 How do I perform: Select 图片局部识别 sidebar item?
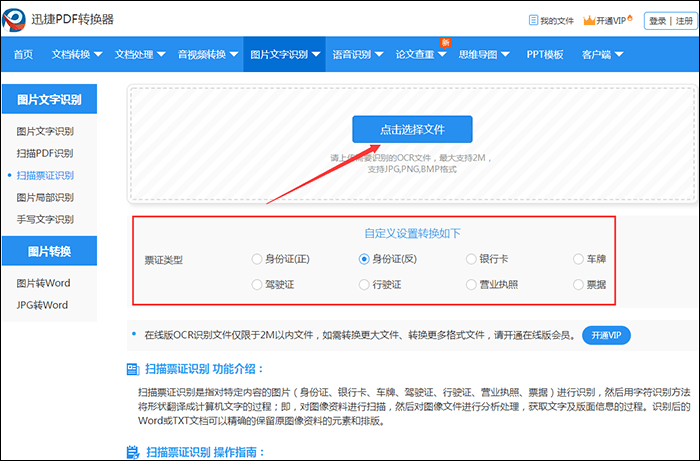[45, 197]
